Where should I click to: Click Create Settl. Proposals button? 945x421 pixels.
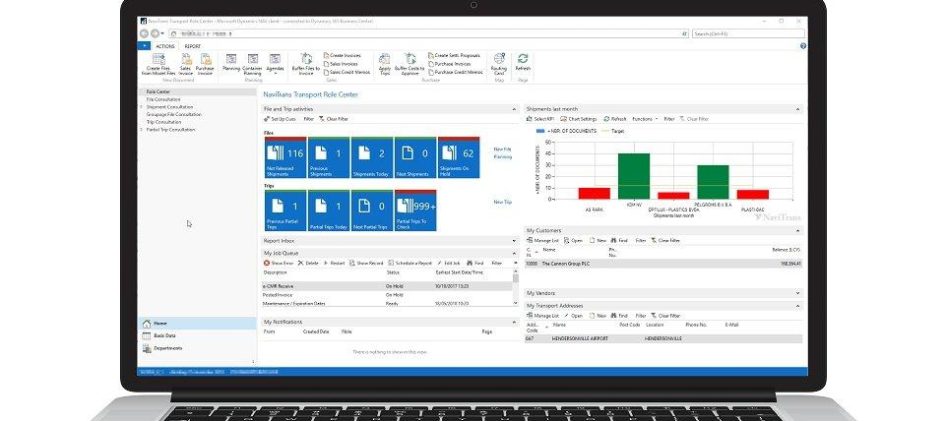(x=454, y=55)
